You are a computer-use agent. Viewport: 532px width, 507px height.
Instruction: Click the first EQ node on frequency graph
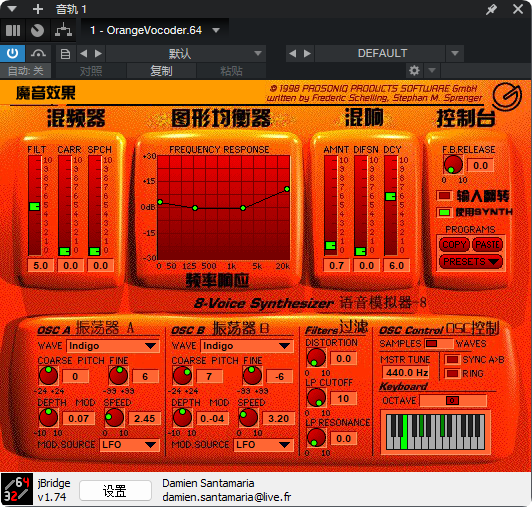160,202
